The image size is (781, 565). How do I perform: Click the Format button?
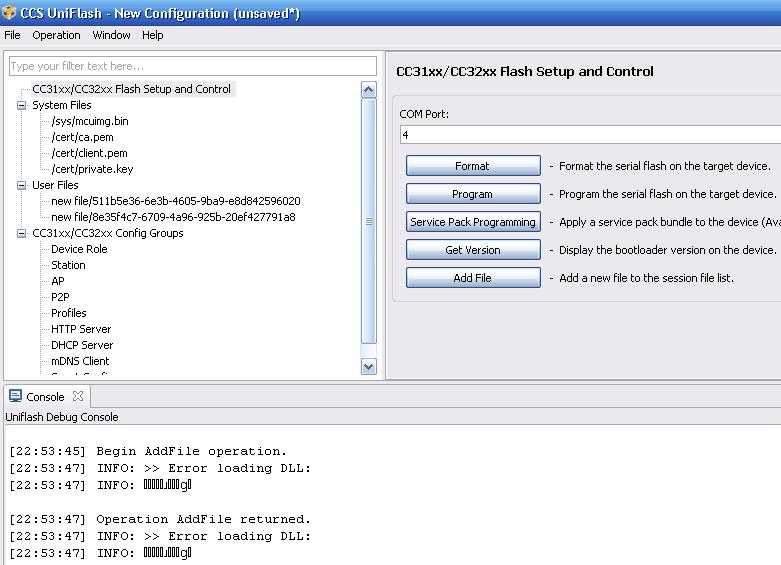(x=473, y=166)
